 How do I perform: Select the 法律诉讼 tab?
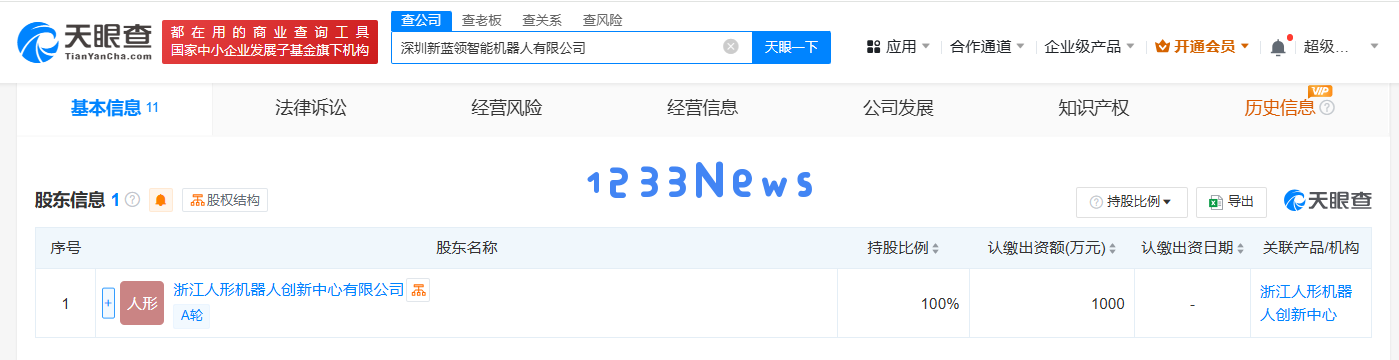coord(310,108)
